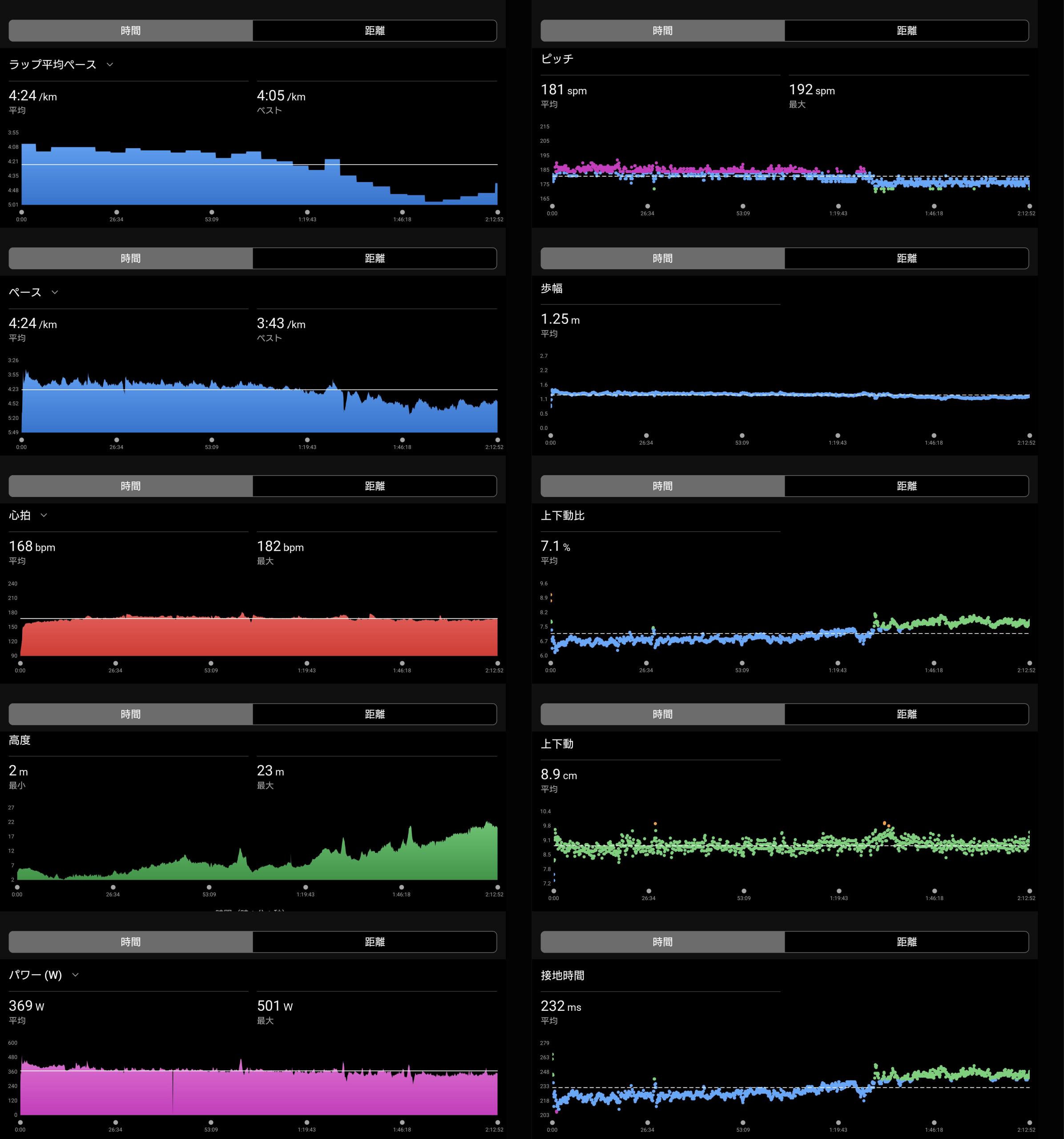
Task: Select 時間 tab for 歩幅 chart
Action: [662, 258]
